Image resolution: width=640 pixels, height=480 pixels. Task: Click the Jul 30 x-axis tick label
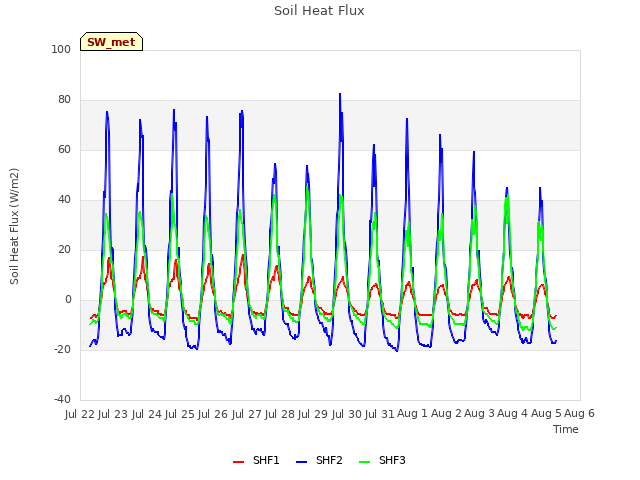pyautogui.click(x=347, y=414)
